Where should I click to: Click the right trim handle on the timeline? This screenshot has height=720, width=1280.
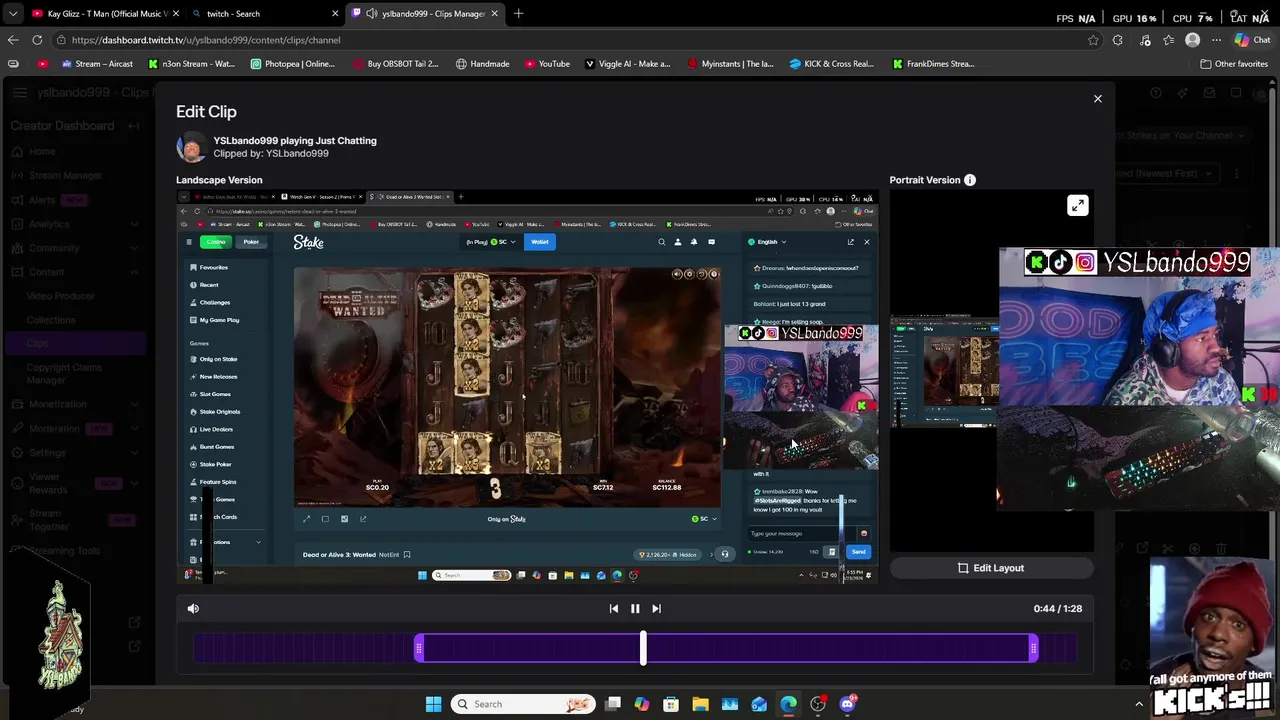click(x=1033, y=649)
